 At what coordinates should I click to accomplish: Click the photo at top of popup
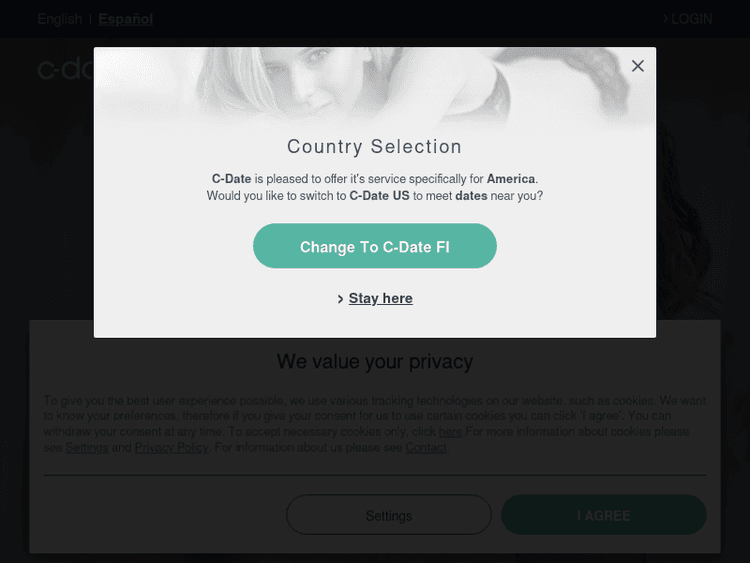[x=375, y=85]
